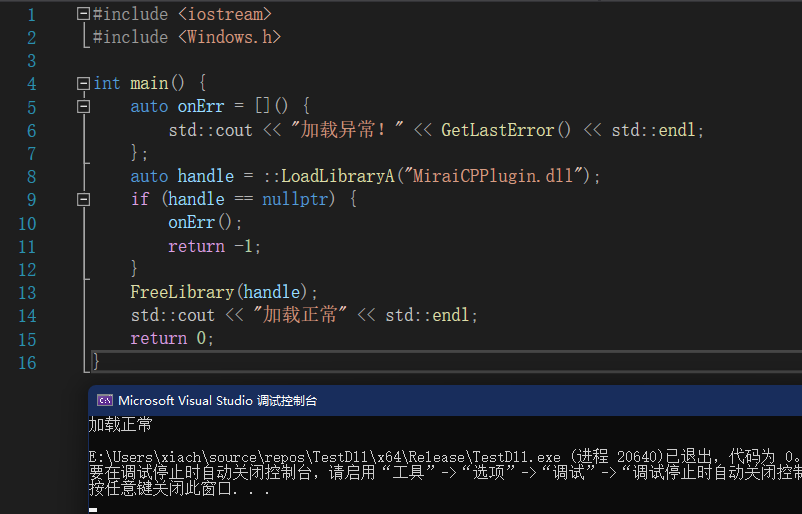Screen dimensions: 802x514
Task: Click line number 1 in the gutter
Action: (x=32, y=15)
